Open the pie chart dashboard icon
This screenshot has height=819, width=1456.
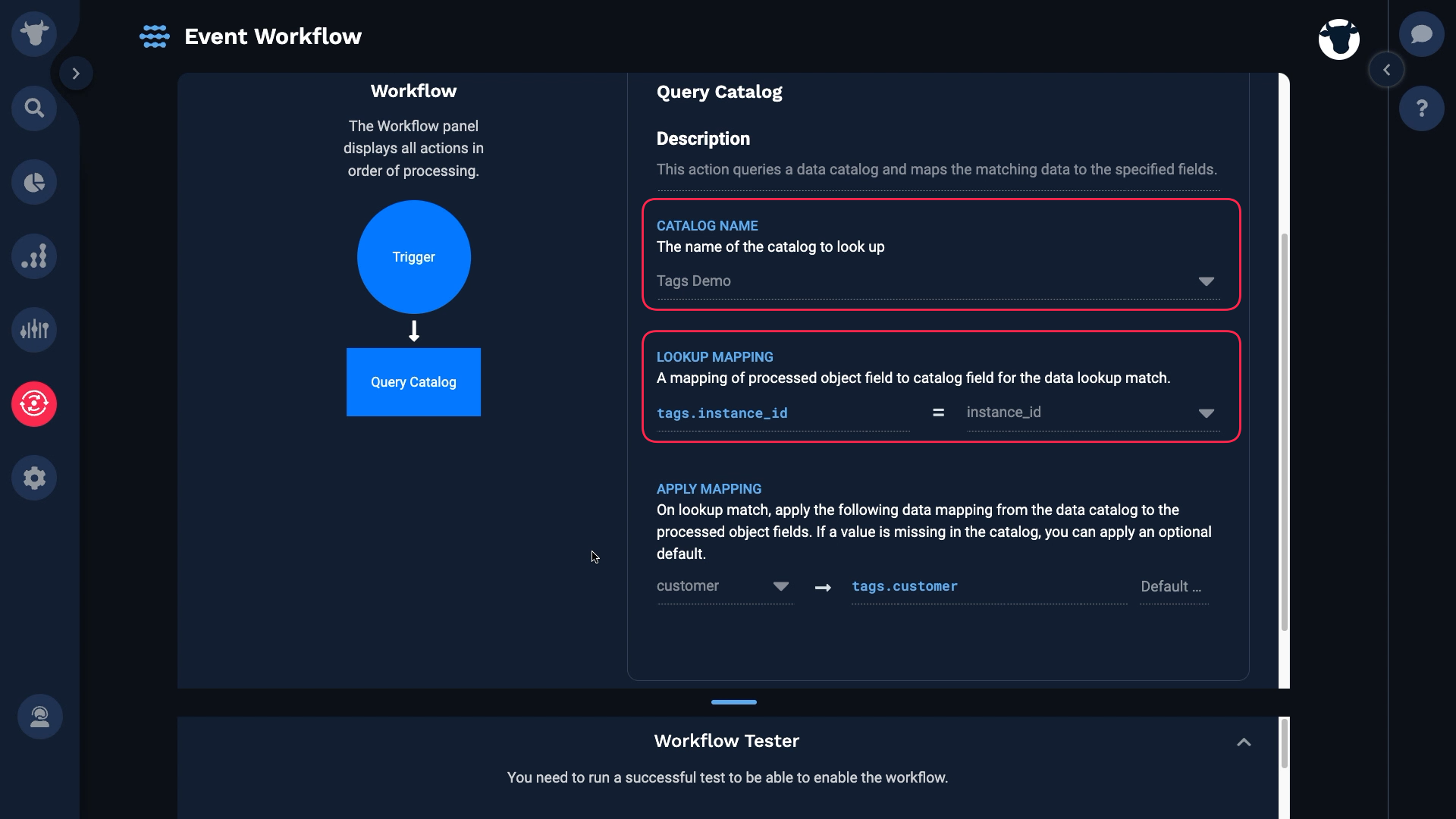pos(34,182)
